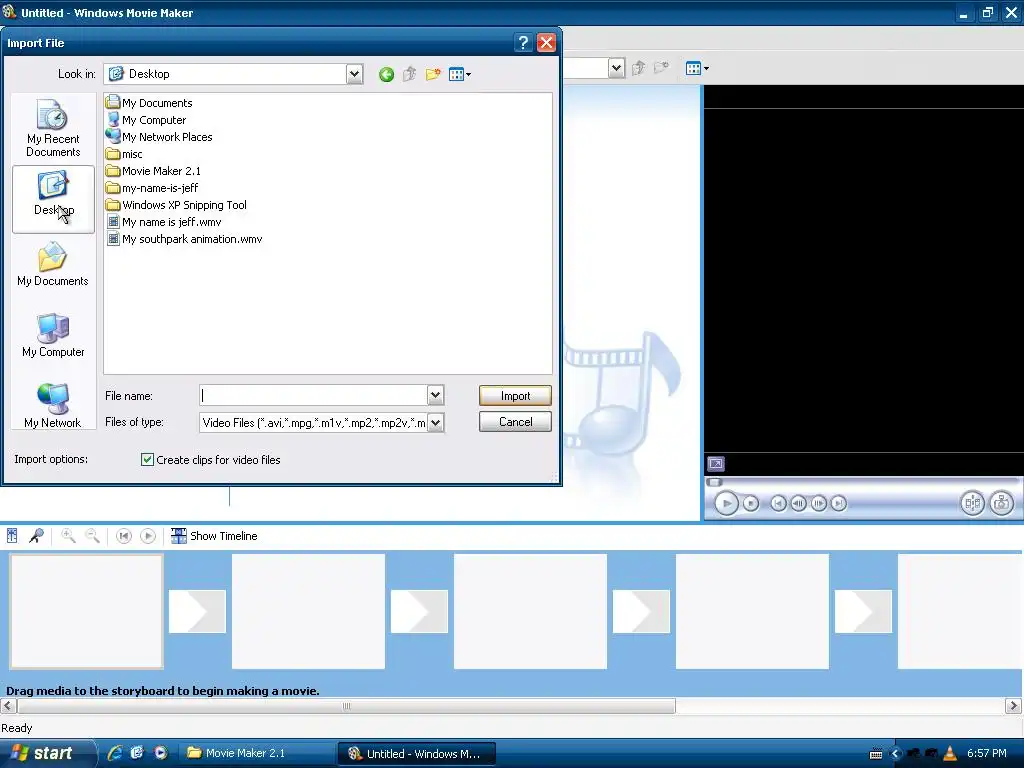Screen dimensions: 1024x768
Task: Select My Network Places in file list
Action: point(159,136)
